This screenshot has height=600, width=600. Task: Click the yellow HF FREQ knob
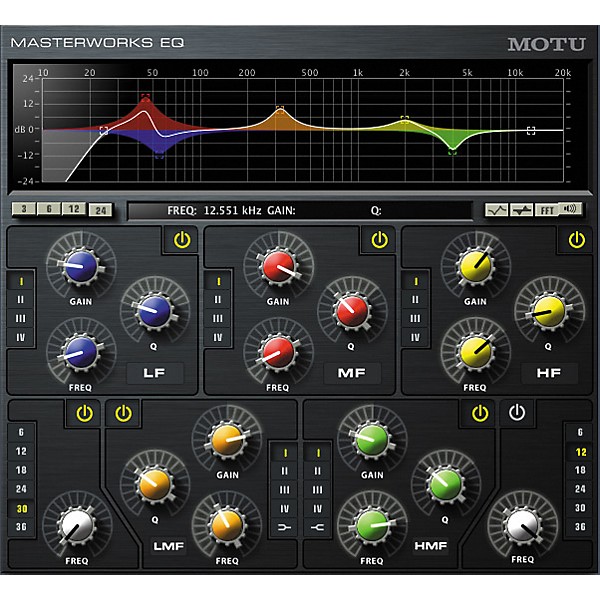tap(476, 352)
